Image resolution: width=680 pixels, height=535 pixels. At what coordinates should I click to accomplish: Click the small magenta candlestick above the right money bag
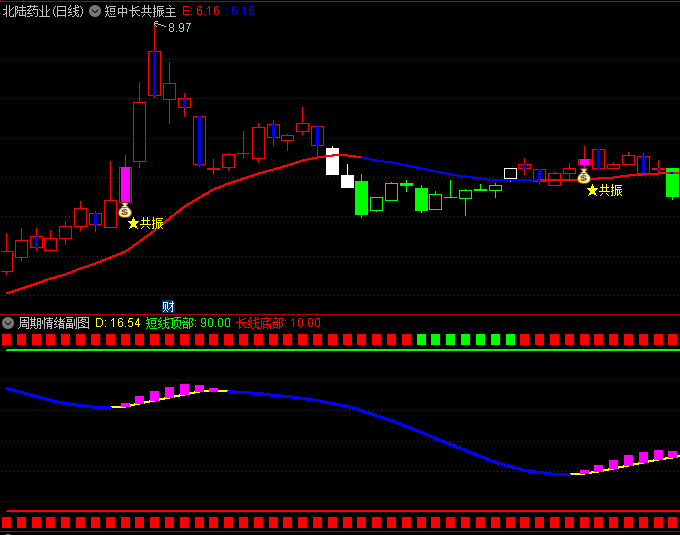coord(585,162)
